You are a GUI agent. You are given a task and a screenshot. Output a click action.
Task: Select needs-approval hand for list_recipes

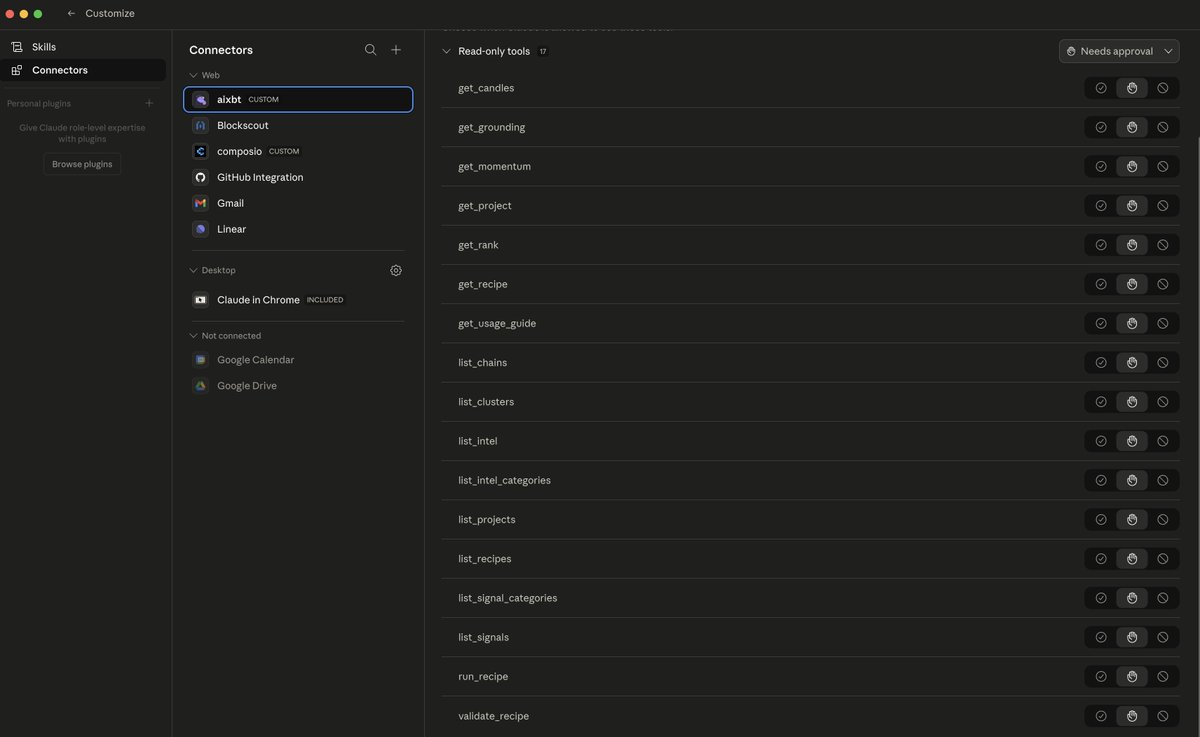(x=1132, y=559)
